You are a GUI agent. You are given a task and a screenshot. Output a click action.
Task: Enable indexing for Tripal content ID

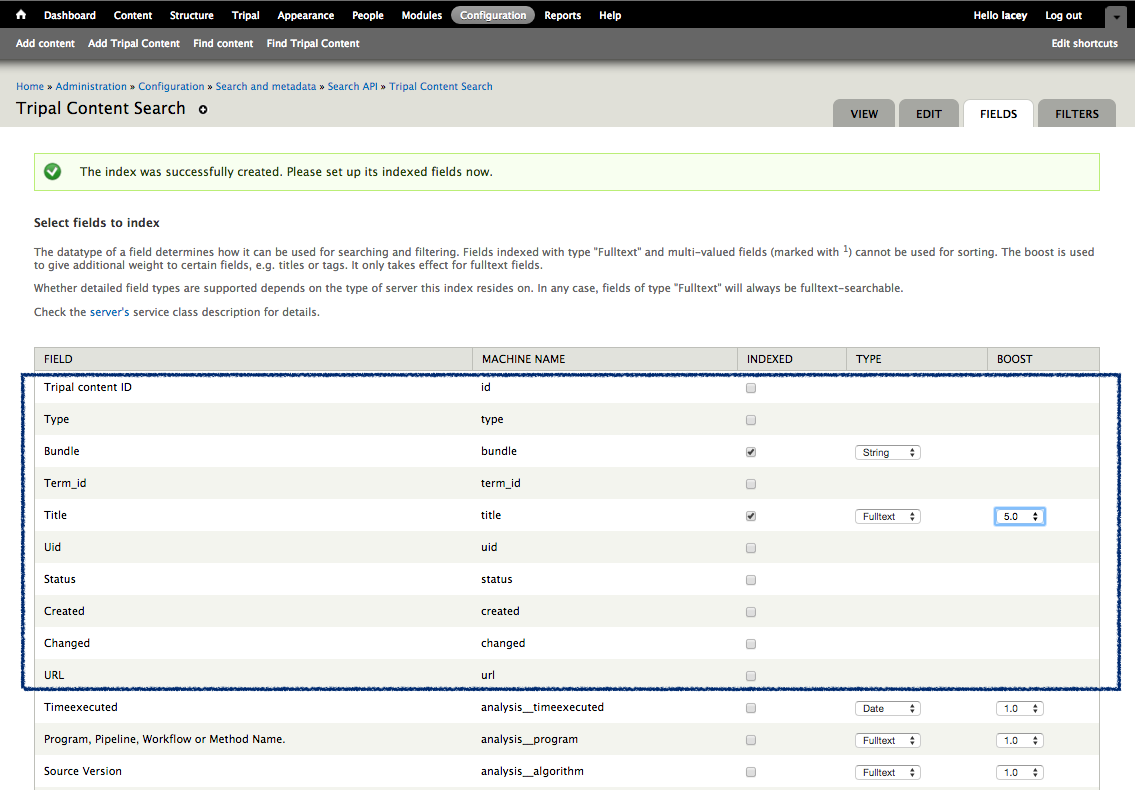tap(751, 388)
